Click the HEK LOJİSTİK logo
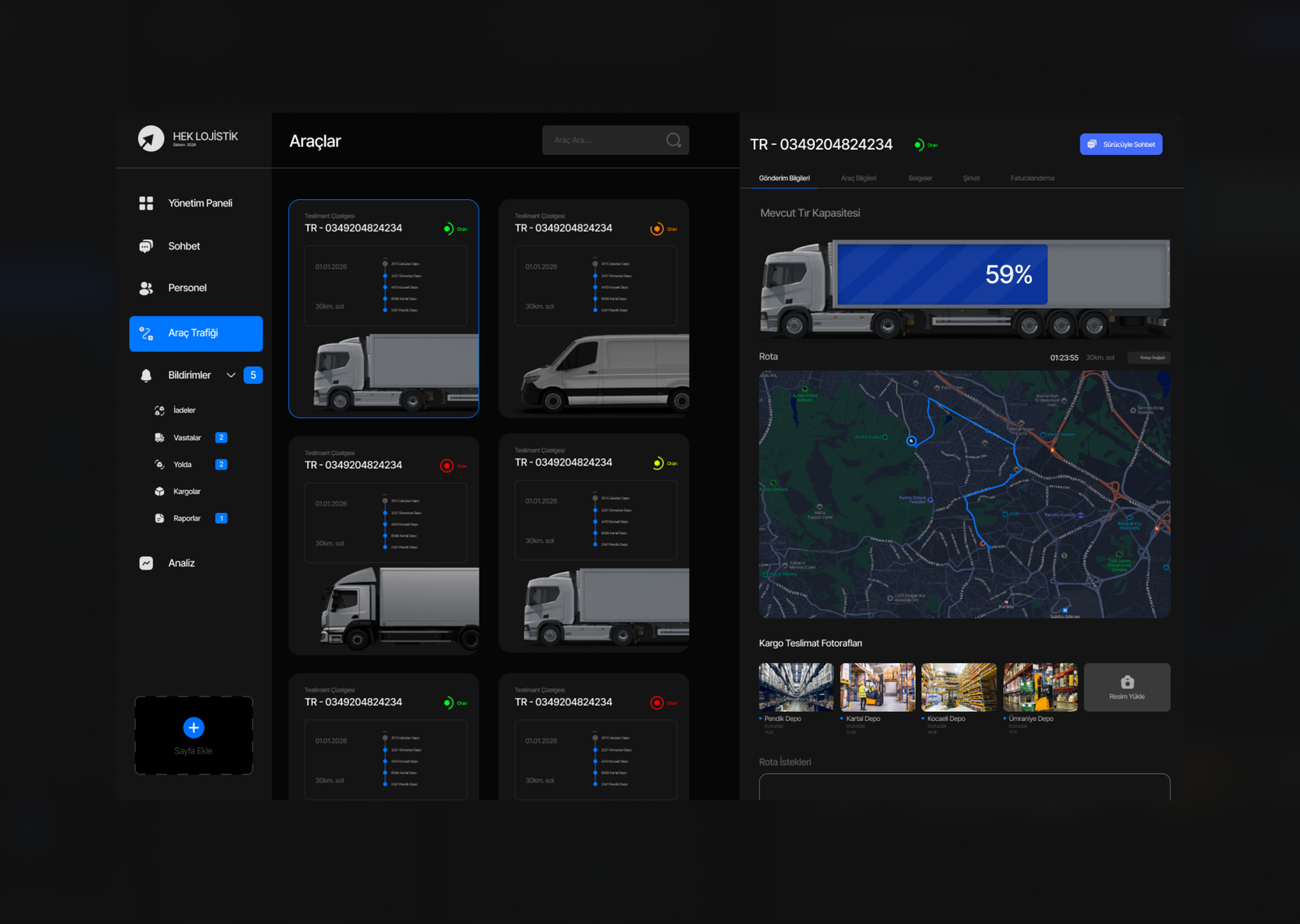 pos(151,139)
